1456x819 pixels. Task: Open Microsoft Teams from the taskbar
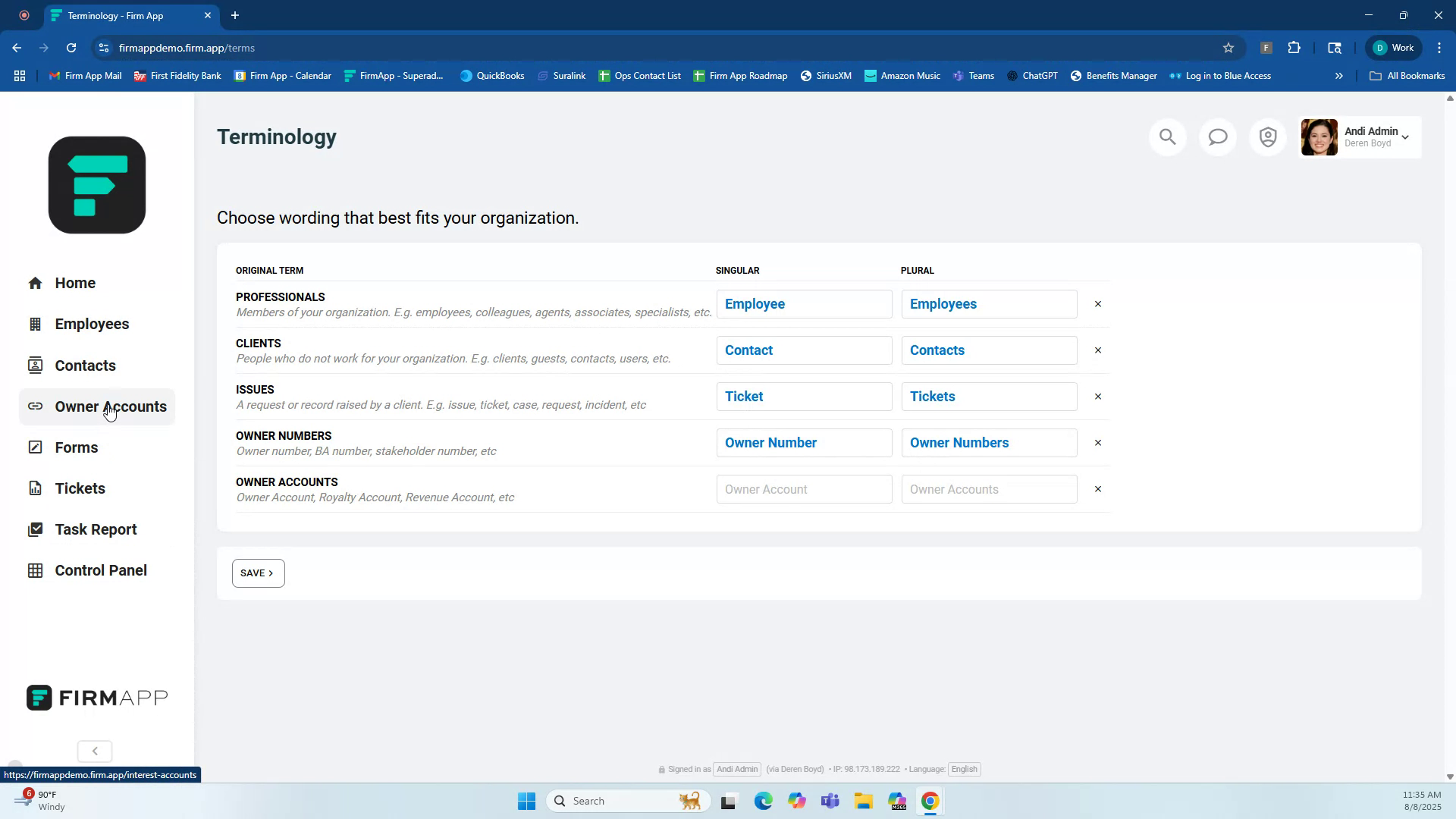[830, 801]
